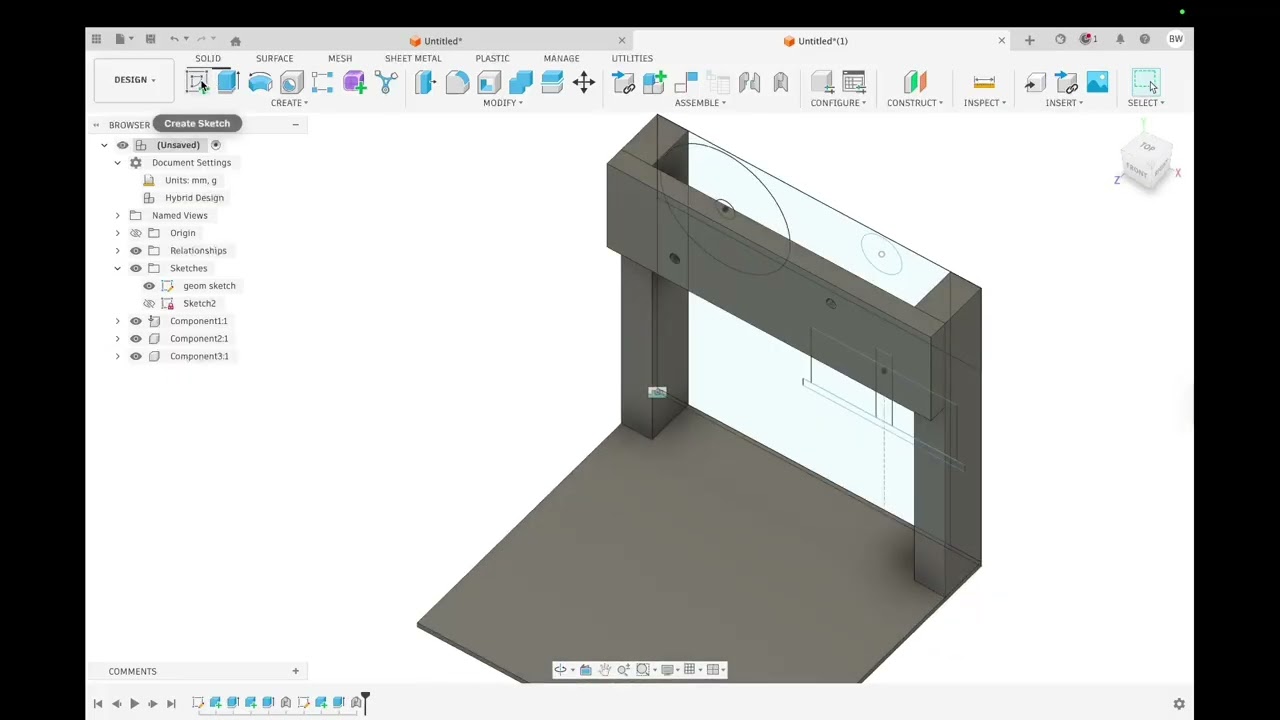Expand Component1:1 in browser
The height and width of the screenshot is (720, 1280).
click(x=117, y=321)
